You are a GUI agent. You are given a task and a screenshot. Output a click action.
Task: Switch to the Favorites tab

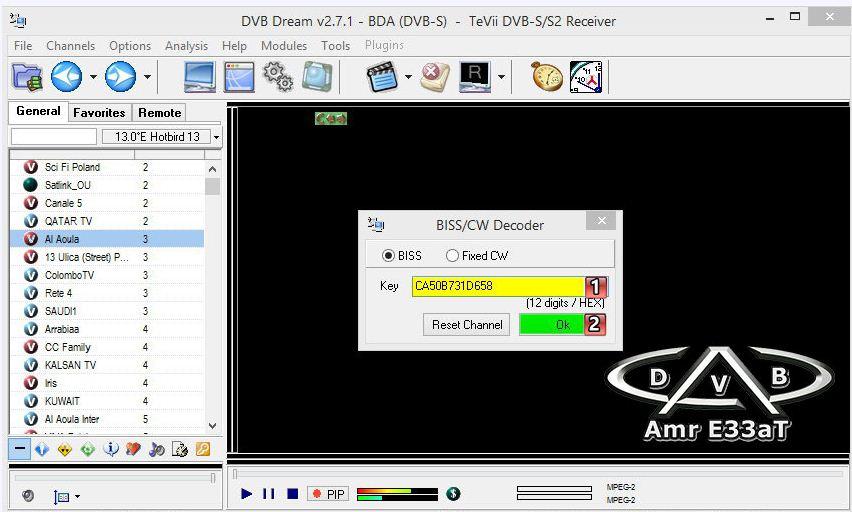[99, 113]
